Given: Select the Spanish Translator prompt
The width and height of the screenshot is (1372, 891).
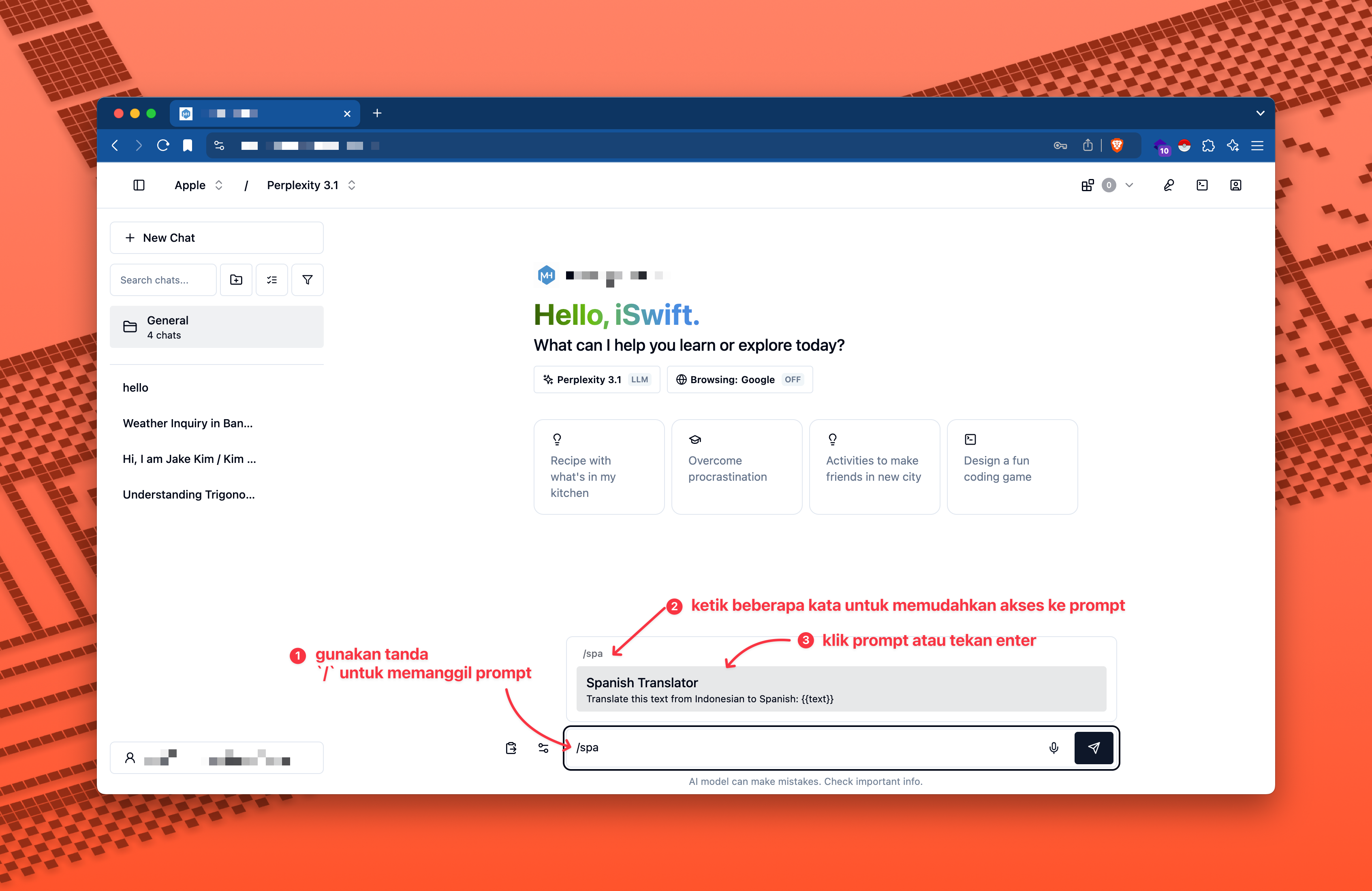Looking at the screenshot, I should (841, 689).
